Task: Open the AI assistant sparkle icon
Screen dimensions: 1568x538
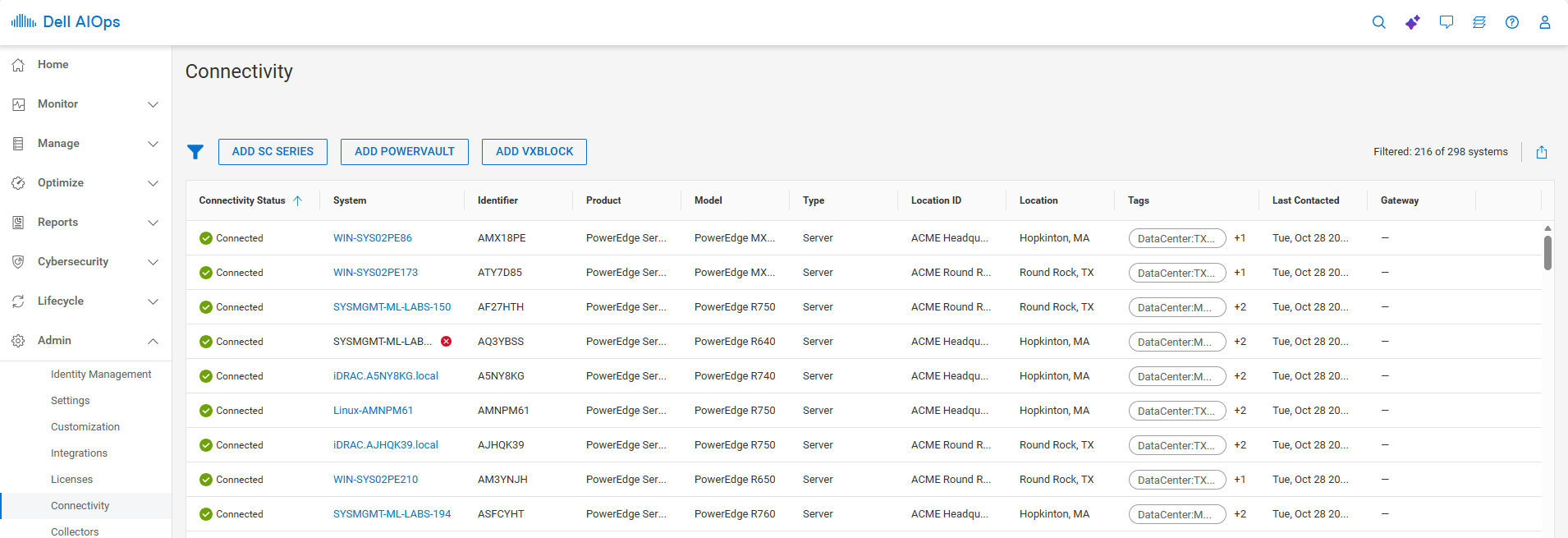Action: pyautogui.click(x=1412, y=22)
